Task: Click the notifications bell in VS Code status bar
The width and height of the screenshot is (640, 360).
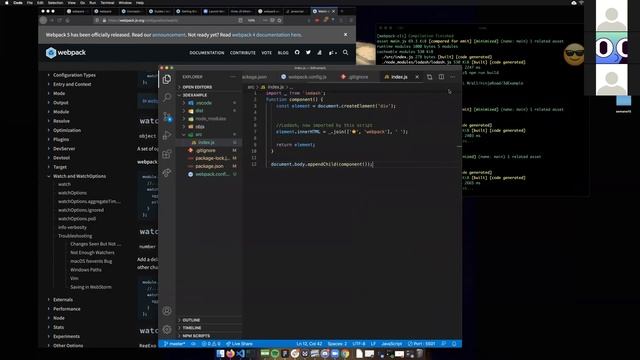Action: pyautogui.click(x=454, y=344)
